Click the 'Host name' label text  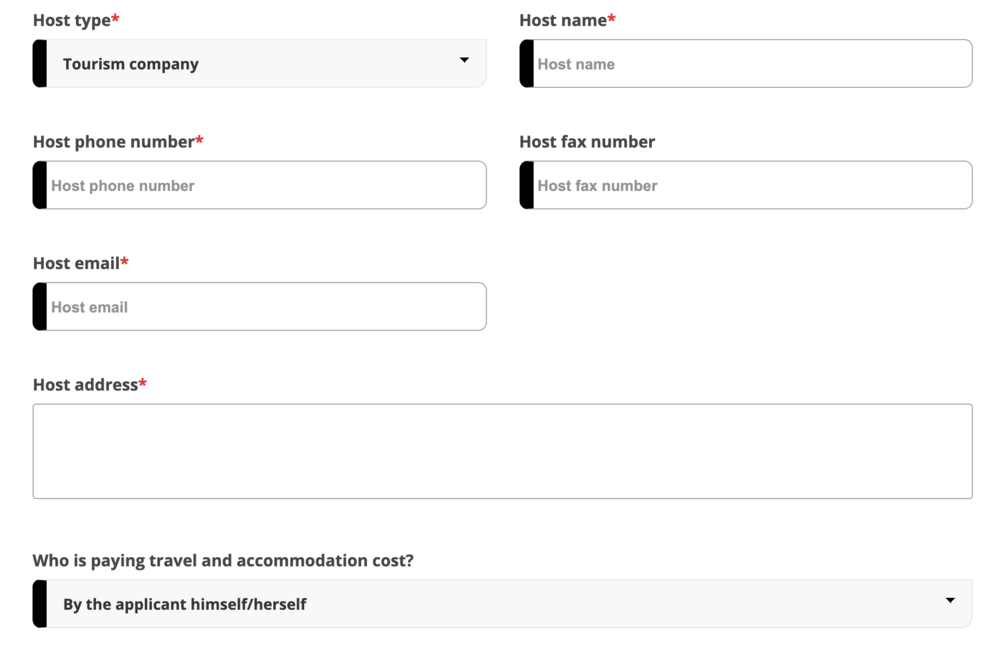(x=563, y=20)
